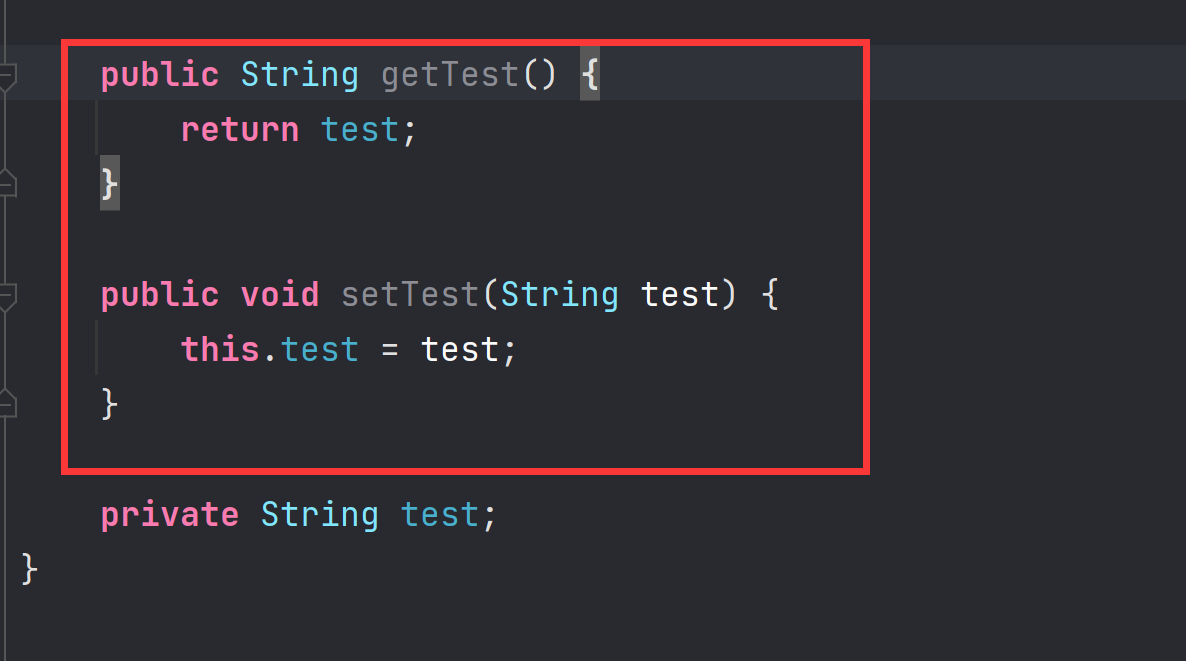Click the class closing brace at bottom
The height and width of the screenshot is (661, 1186).
pyautogui.click(x=29, y=569)
